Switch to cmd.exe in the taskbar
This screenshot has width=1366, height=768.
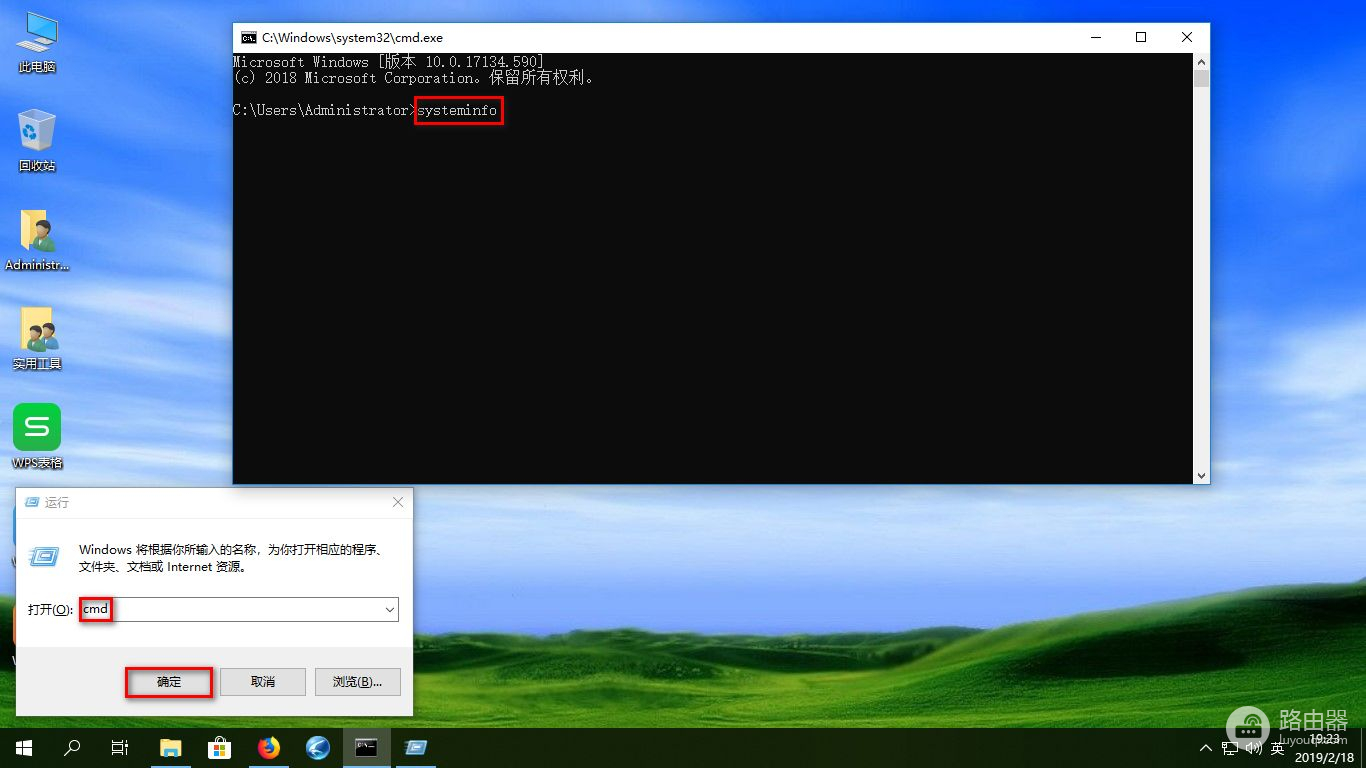click(x=367, y=747)
